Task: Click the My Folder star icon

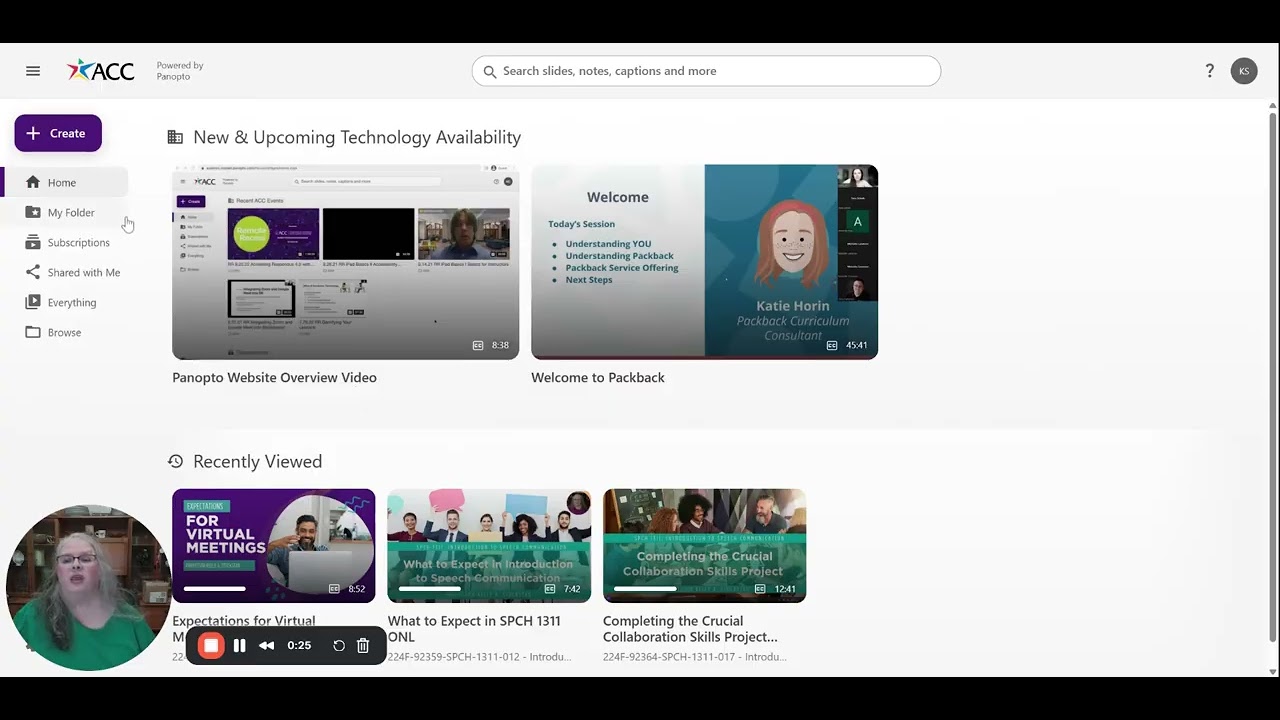Action: 33,212
